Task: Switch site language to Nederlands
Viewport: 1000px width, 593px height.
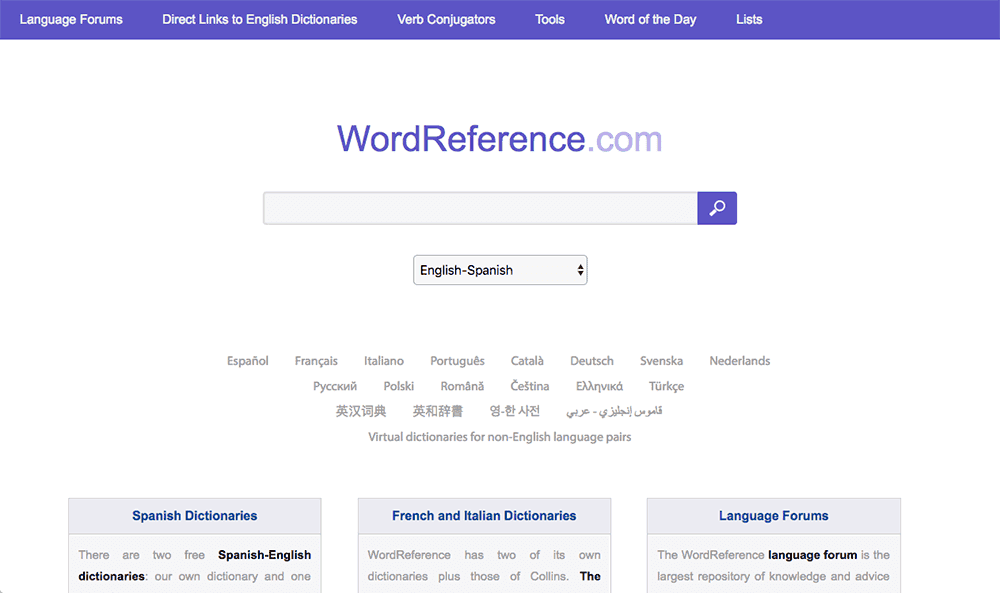Action: click(740, 361)
